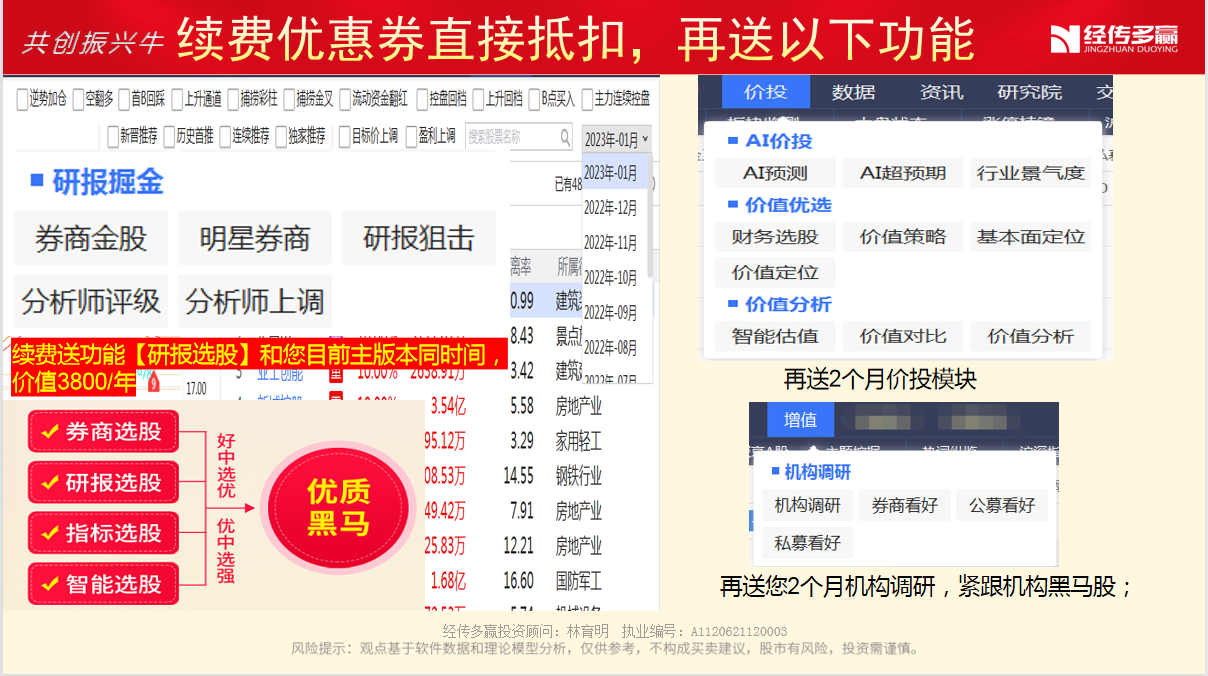1208x676 pixels.
Task: Pick 2022年-08月 from the month list
Action: point(612,348)
